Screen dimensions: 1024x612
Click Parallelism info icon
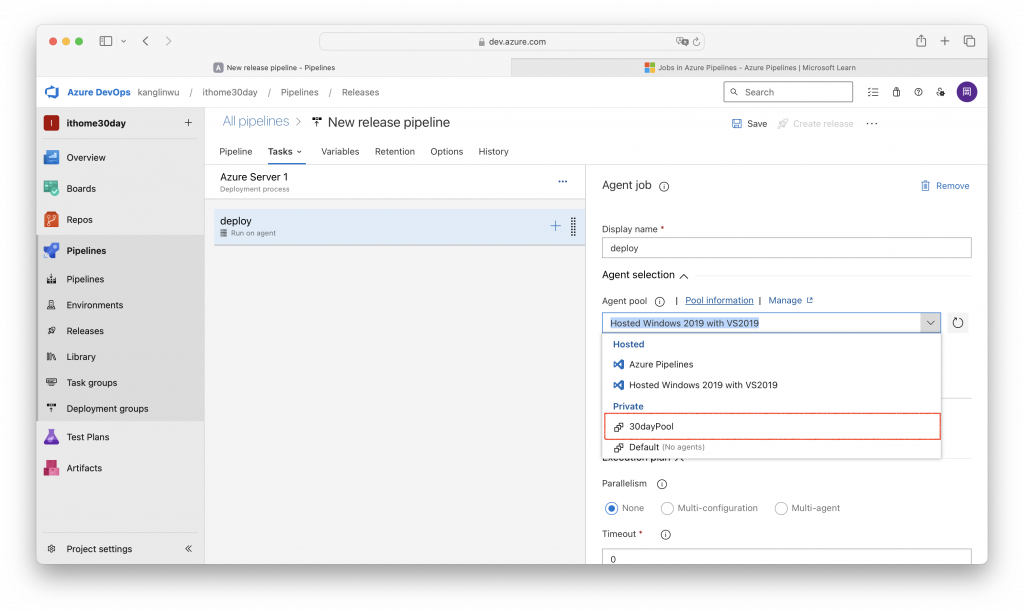(x=662, y=485)
